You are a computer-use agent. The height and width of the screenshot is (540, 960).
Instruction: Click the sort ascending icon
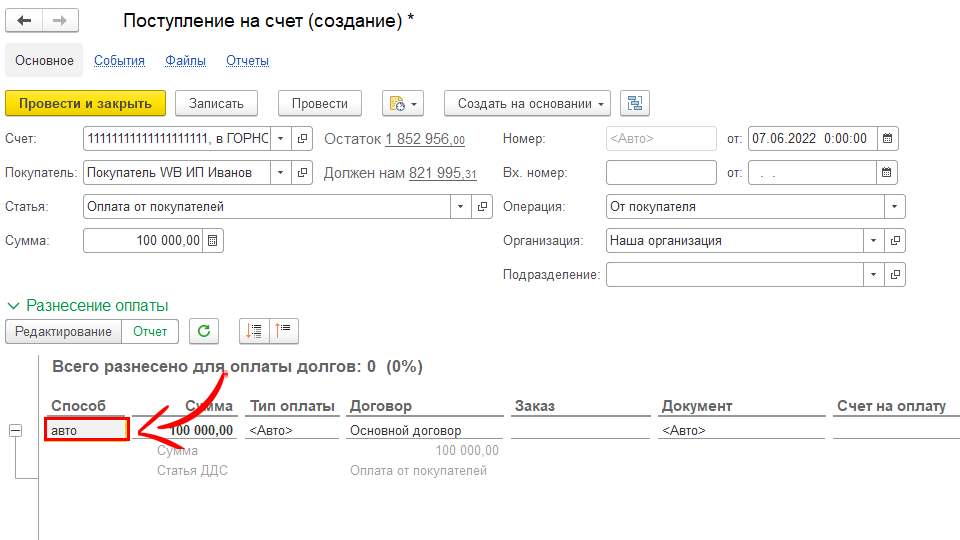coord(254,331)
